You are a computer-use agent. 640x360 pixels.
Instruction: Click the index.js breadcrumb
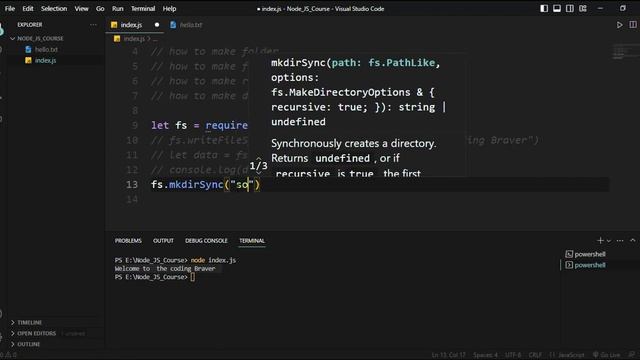134,39
